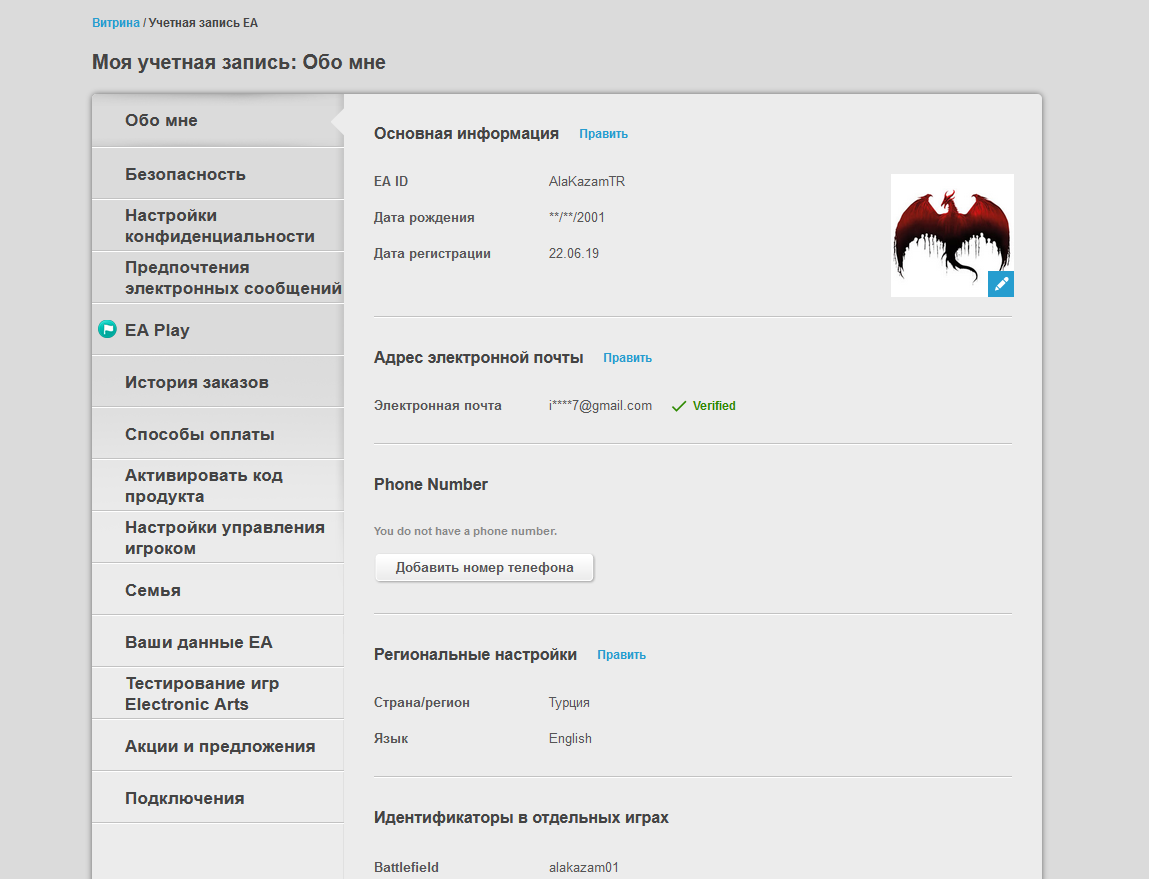The height and width of the screenshot is (879, 1149).
Task: Go to Способы оплаты
Action: pyautogui.click(x=218, y=434)
